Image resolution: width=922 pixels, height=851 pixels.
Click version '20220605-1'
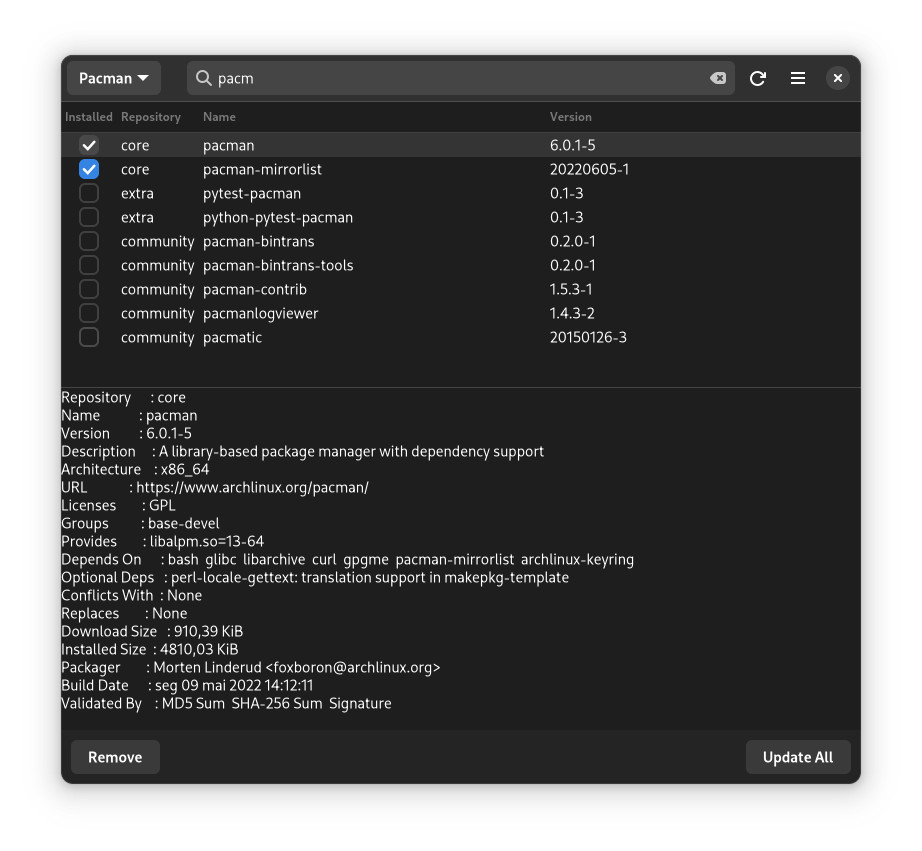click(x=589, y=169)
